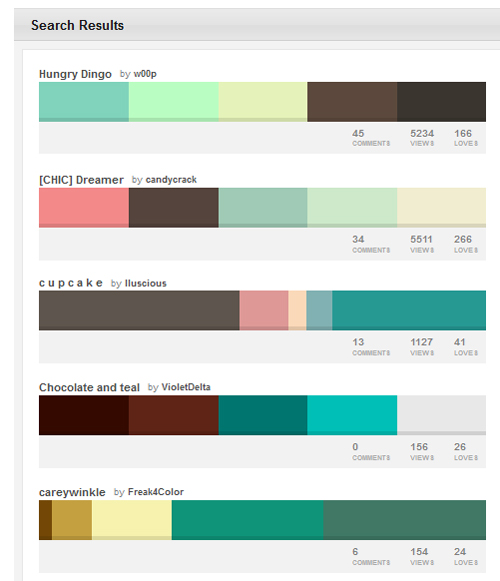Visit author w00p's profile

point(145,74)
